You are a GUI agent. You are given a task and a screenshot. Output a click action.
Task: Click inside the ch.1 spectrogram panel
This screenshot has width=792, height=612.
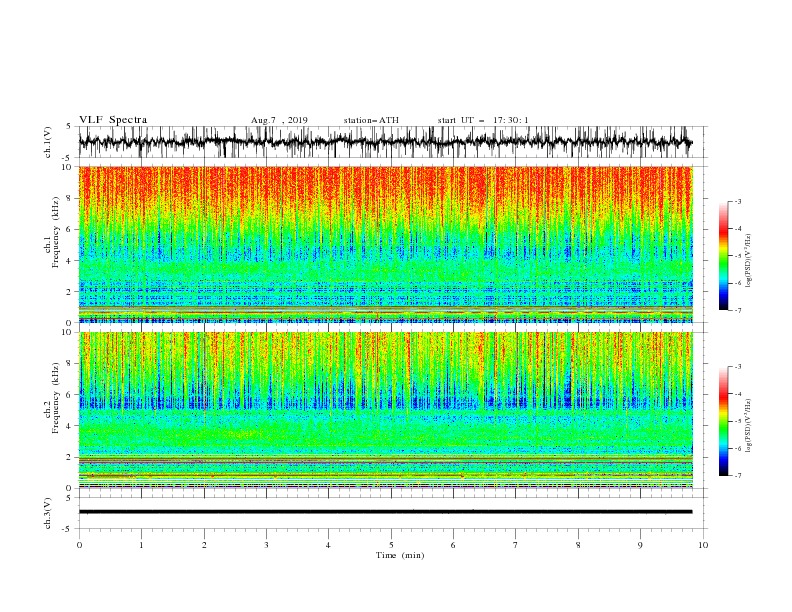[x=385, y=244]
